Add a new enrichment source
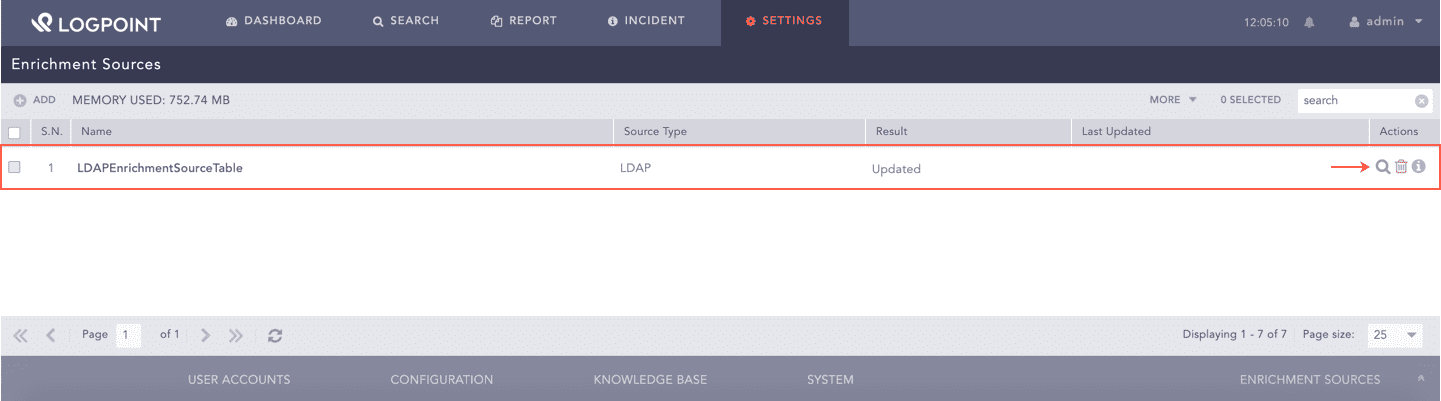The width and height of the screenshot is (1441, 401). [34, 100]
